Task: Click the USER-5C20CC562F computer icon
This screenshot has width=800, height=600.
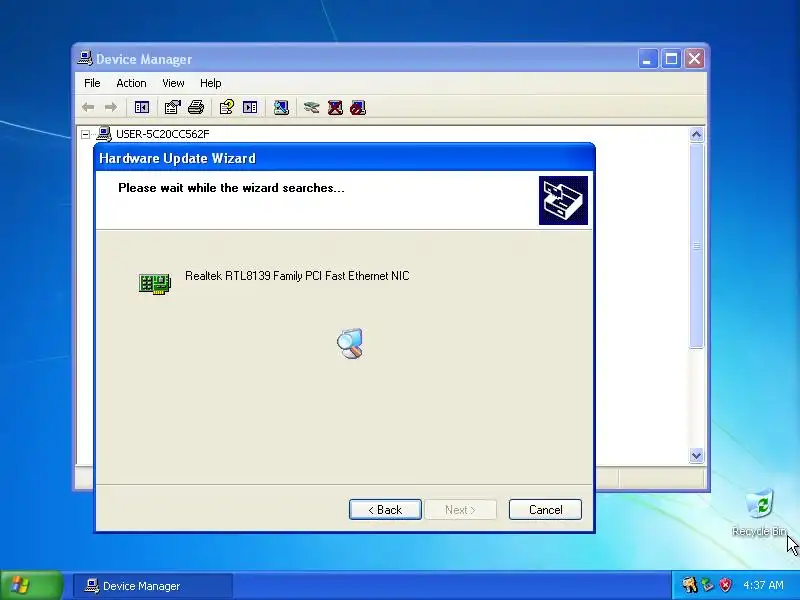Action: (104, 134)
